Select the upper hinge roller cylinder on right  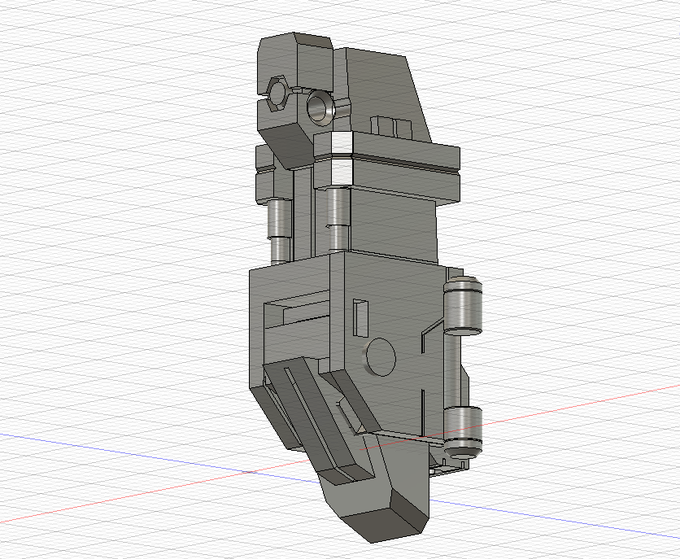463,306
